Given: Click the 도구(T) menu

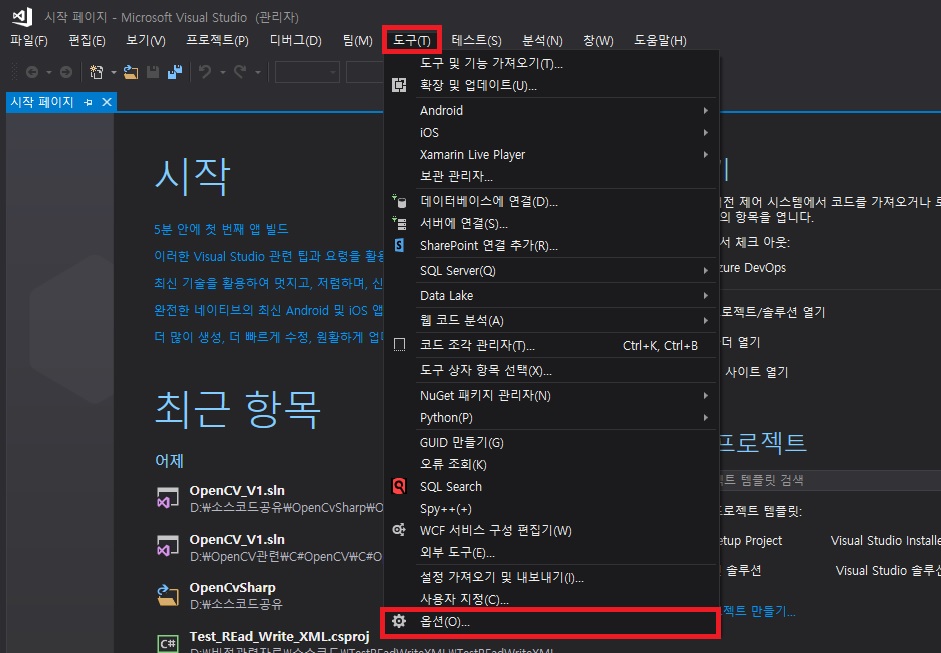Looking at the screenshot, I should 412,40.
